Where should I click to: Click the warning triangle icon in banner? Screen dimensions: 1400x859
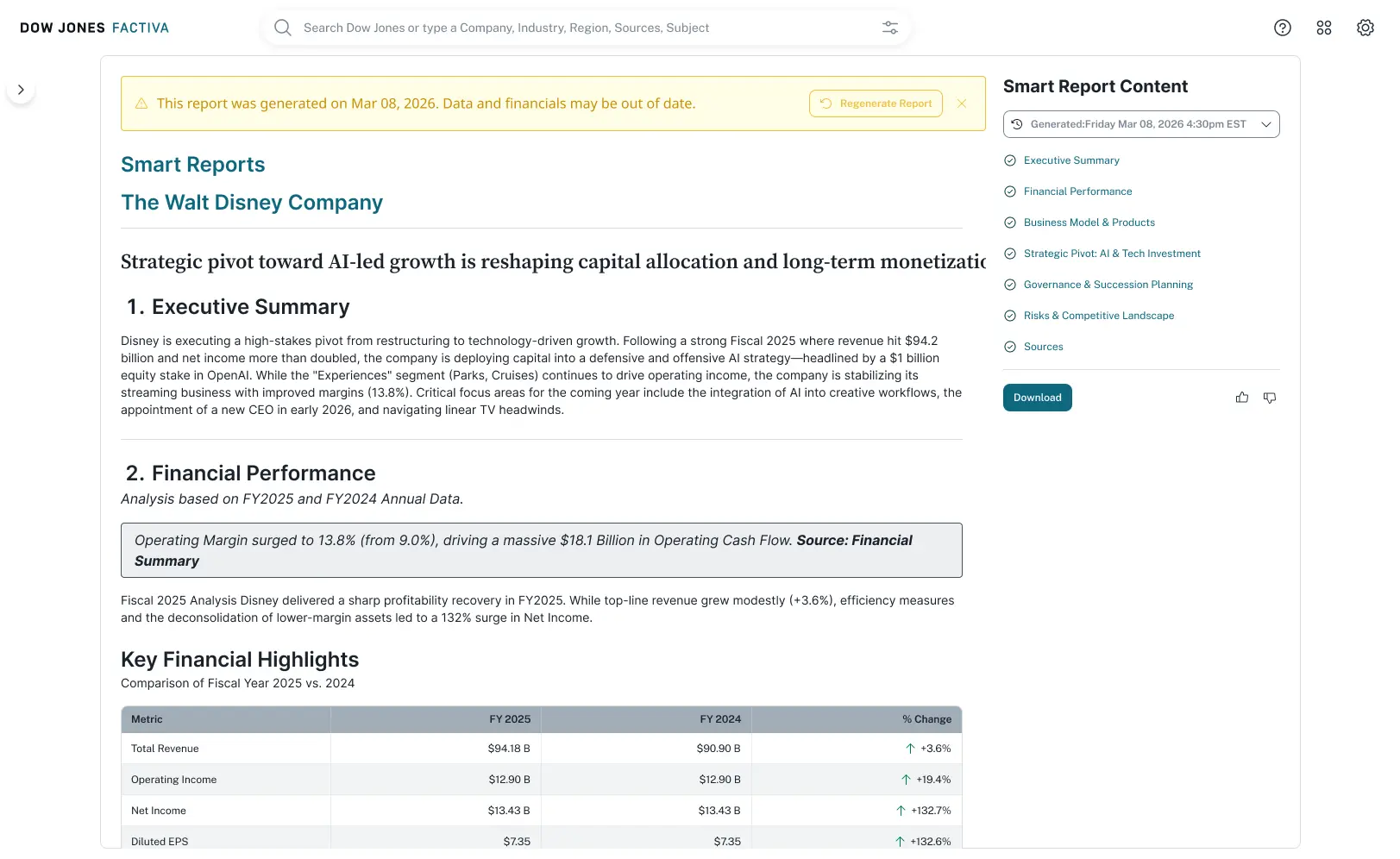pos(141,103)
